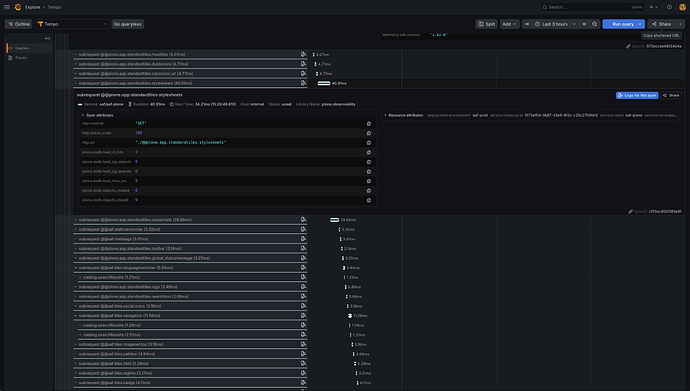Select Queries in the outline sidebar
This screenshot has height=391, width=690.
(29, 48)
